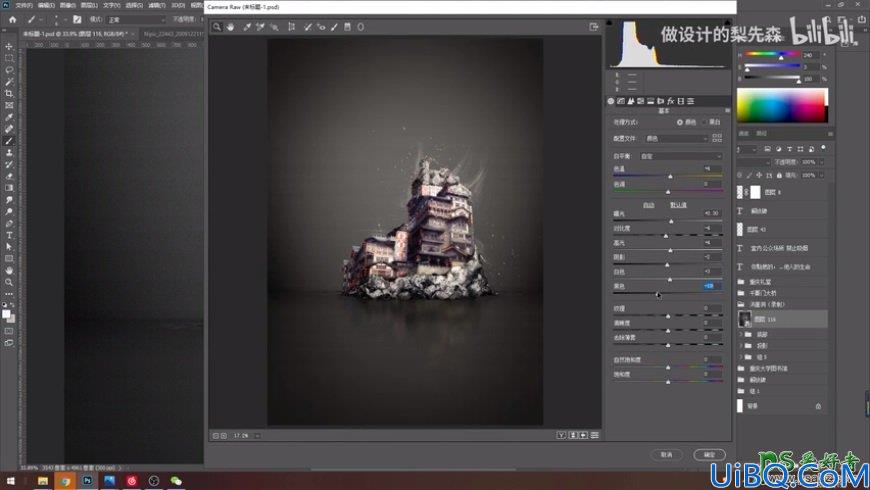
Task: Open the Effects fx panel icon
Action: tap(671, 101)
